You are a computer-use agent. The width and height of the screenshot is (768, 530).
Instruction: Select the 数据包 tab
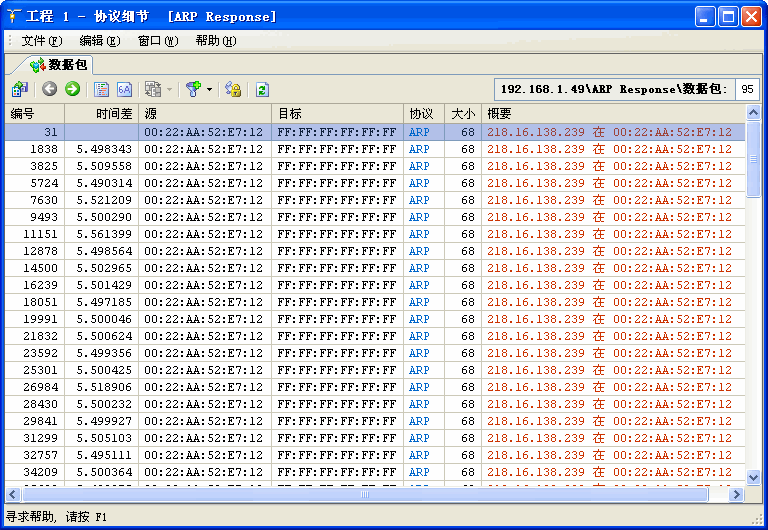[58, 65]
